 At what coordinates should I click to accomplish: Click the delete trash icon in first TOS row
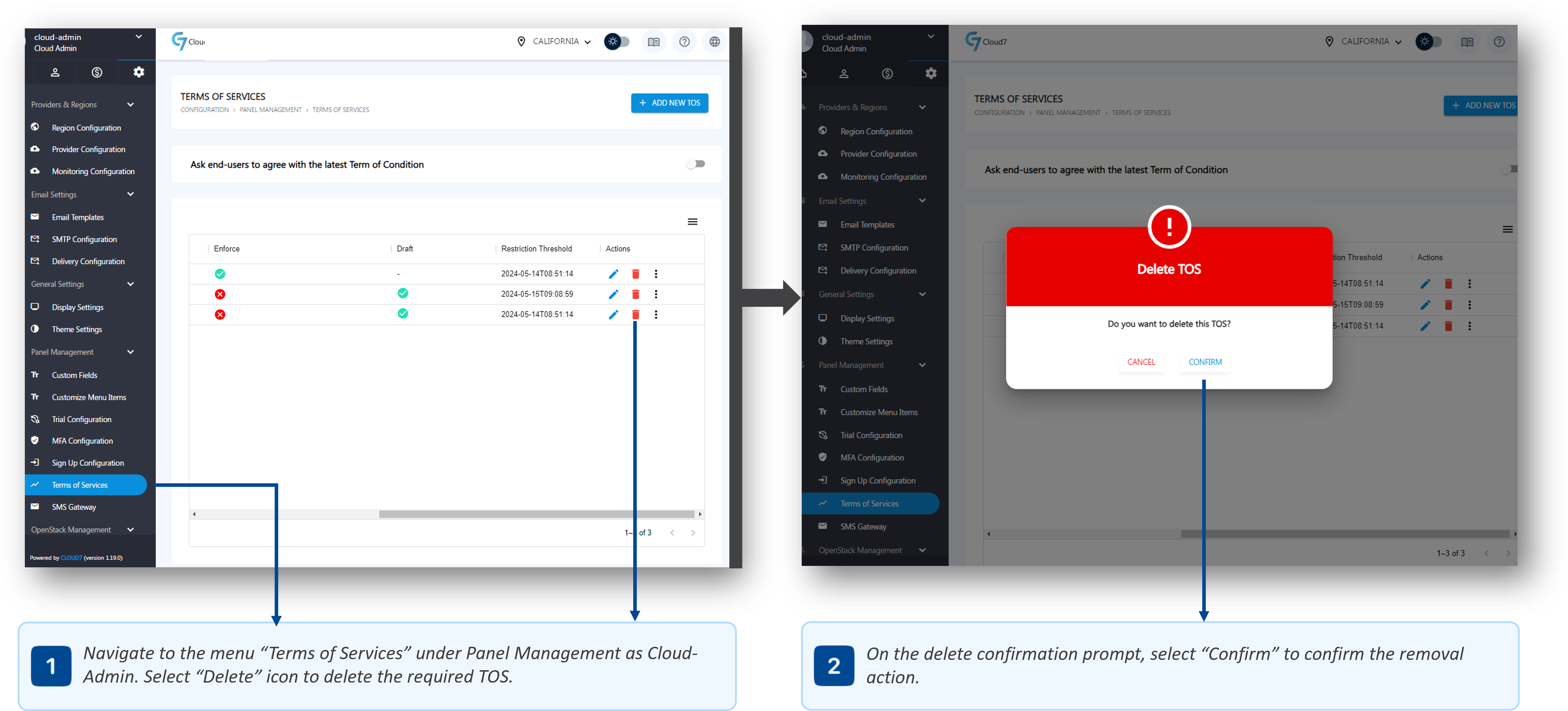coord(635,274)
